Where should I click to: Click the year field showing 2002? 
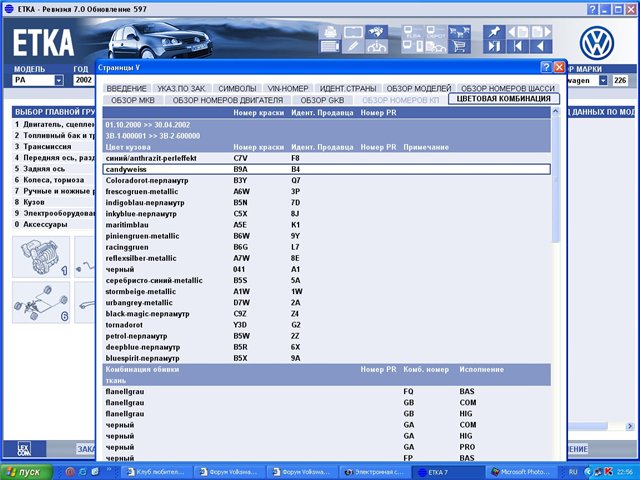[83, 80]
